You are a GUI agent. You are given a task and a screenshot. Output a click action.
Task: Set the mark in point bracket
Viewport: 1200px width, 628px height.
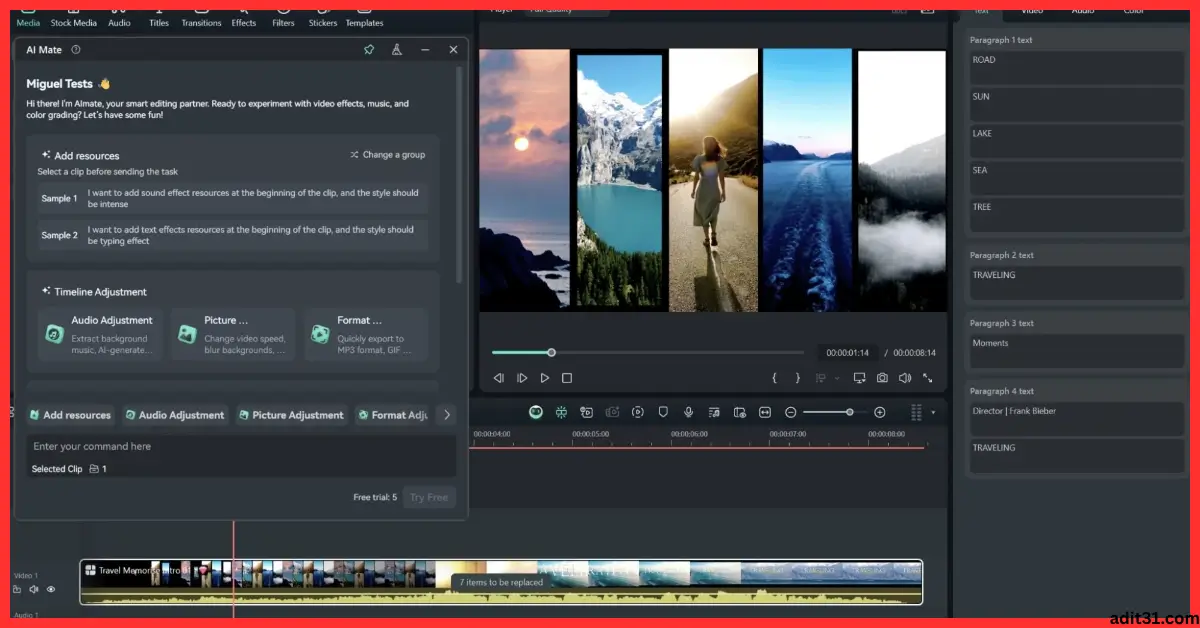click(x=774, y=378)
